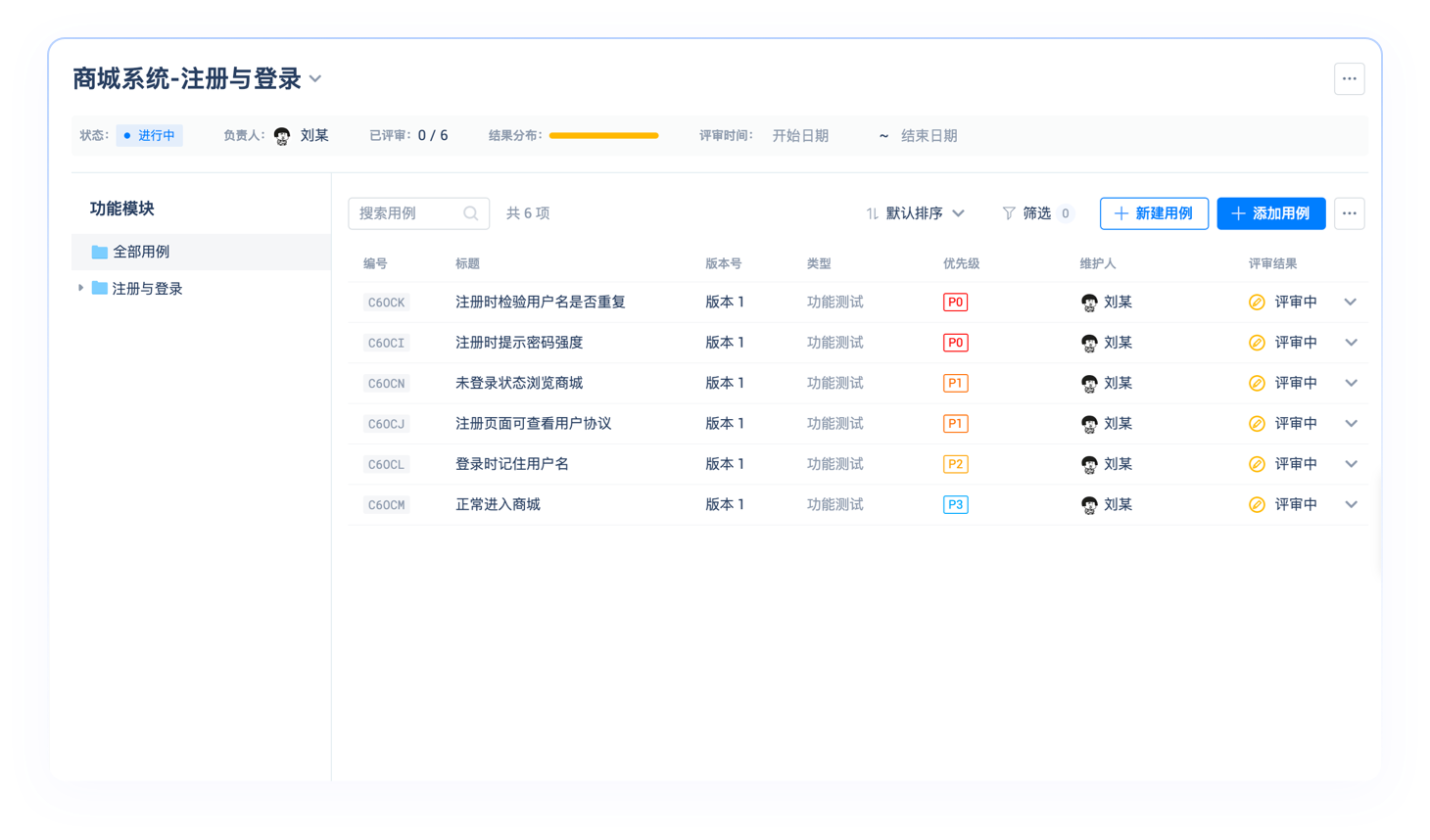Click the P0 priority tag on first row
The width and height of the screenshot is (1430, 840).
pyautogui.click(x=955, y=302)
